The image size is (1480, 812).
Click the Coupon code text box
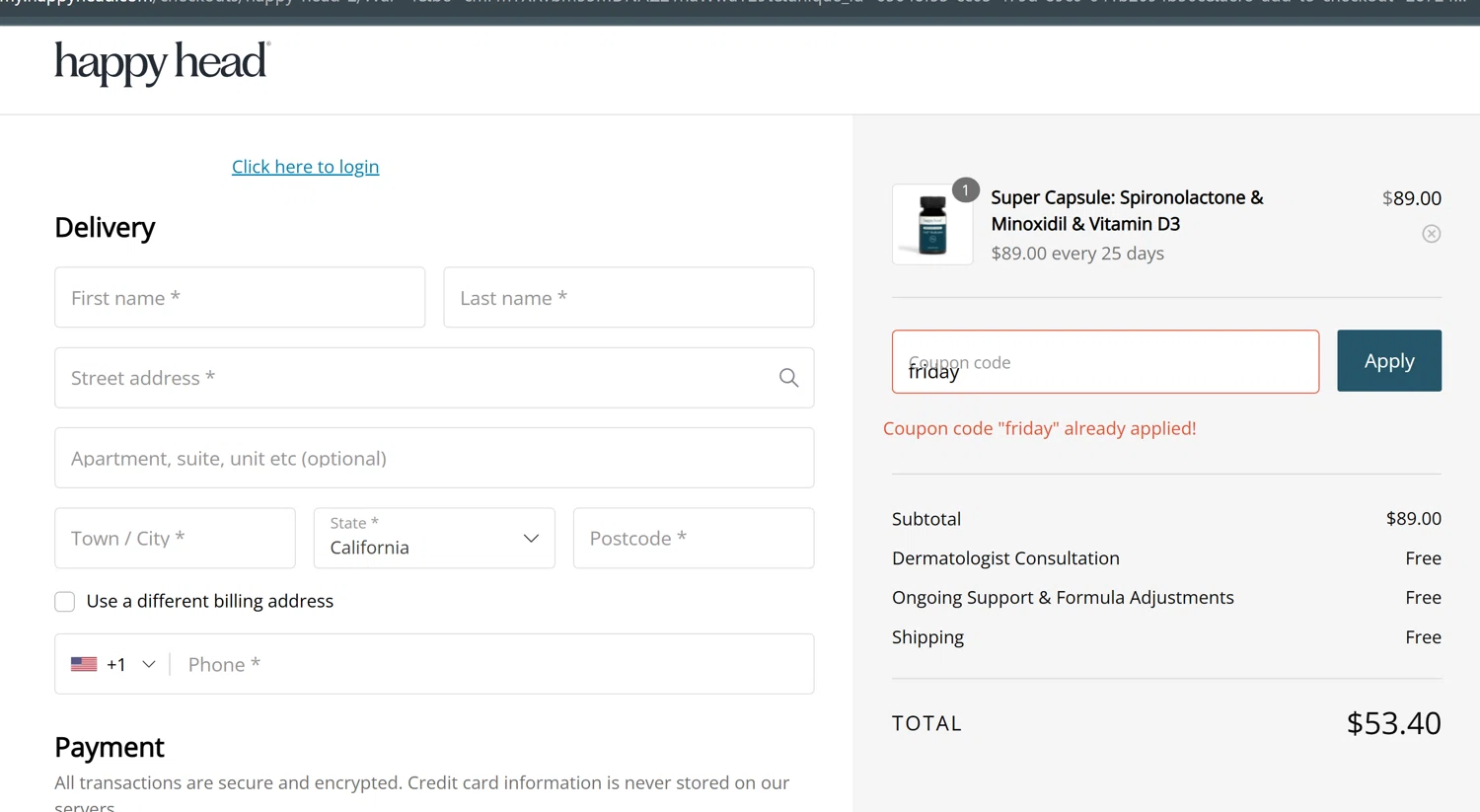tap(1105, 362)
